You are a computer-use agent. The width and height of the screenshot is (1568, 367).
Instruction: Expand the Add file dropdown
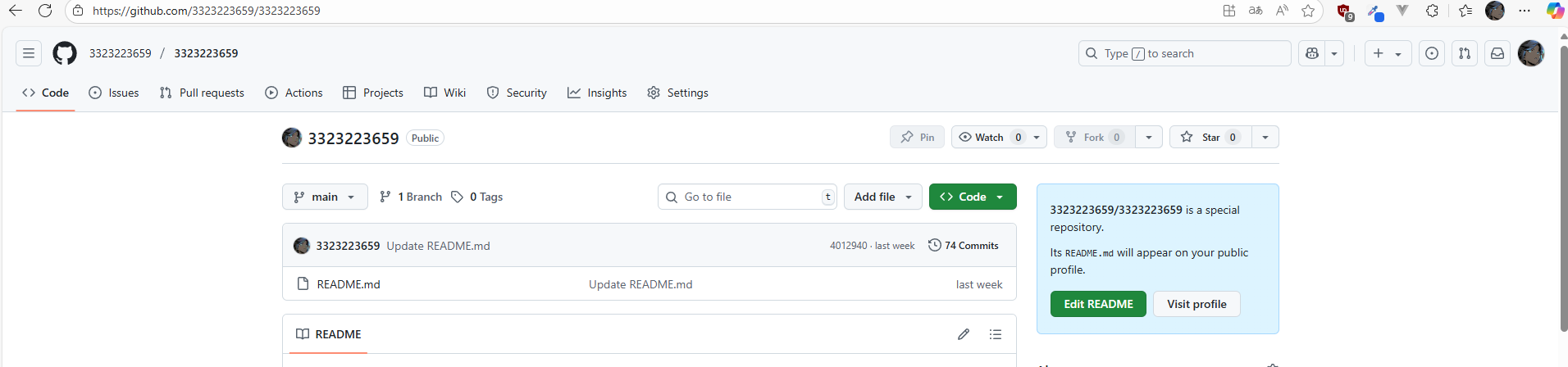pyautogui.click(x=883, y=197)
